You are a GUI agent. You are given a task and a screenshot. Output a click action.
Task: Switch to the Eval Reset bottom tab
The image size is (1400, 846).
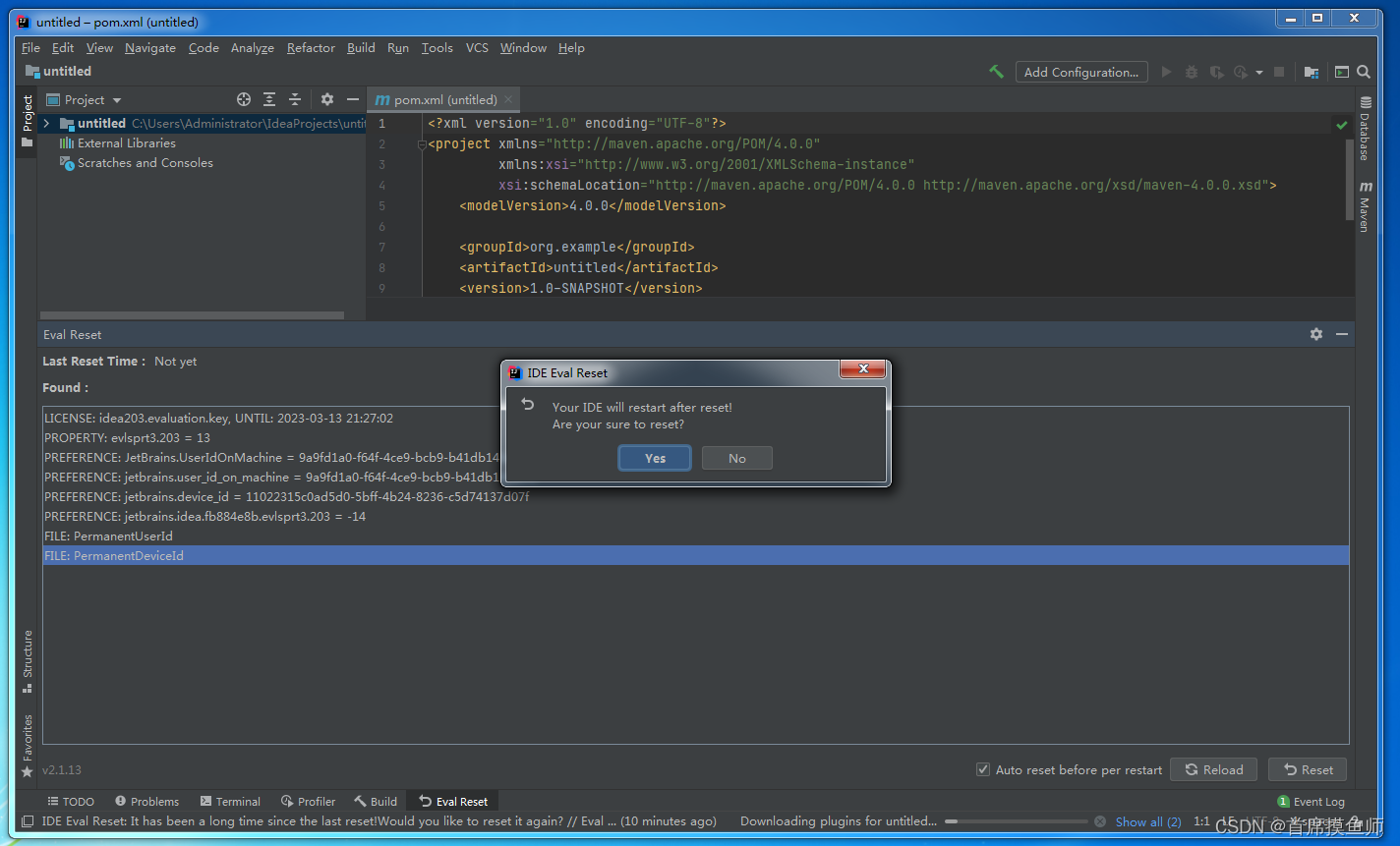pos(453,801)
